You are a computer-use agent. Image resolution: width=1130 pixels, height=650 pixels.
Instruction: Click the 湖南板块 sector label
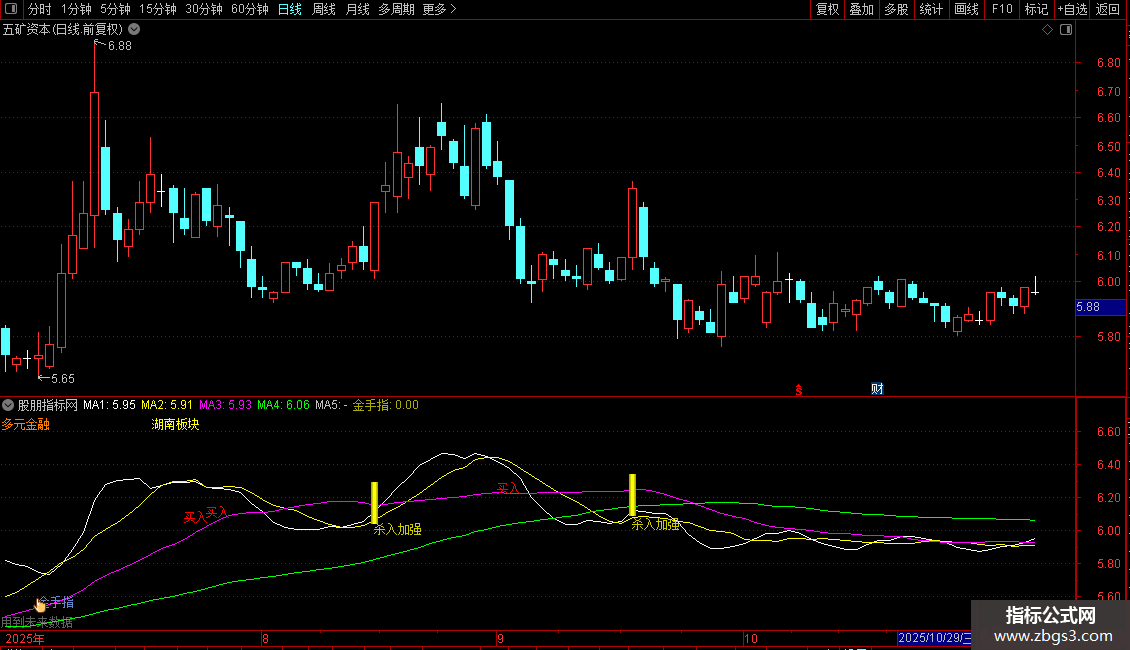tap(175, 424)
